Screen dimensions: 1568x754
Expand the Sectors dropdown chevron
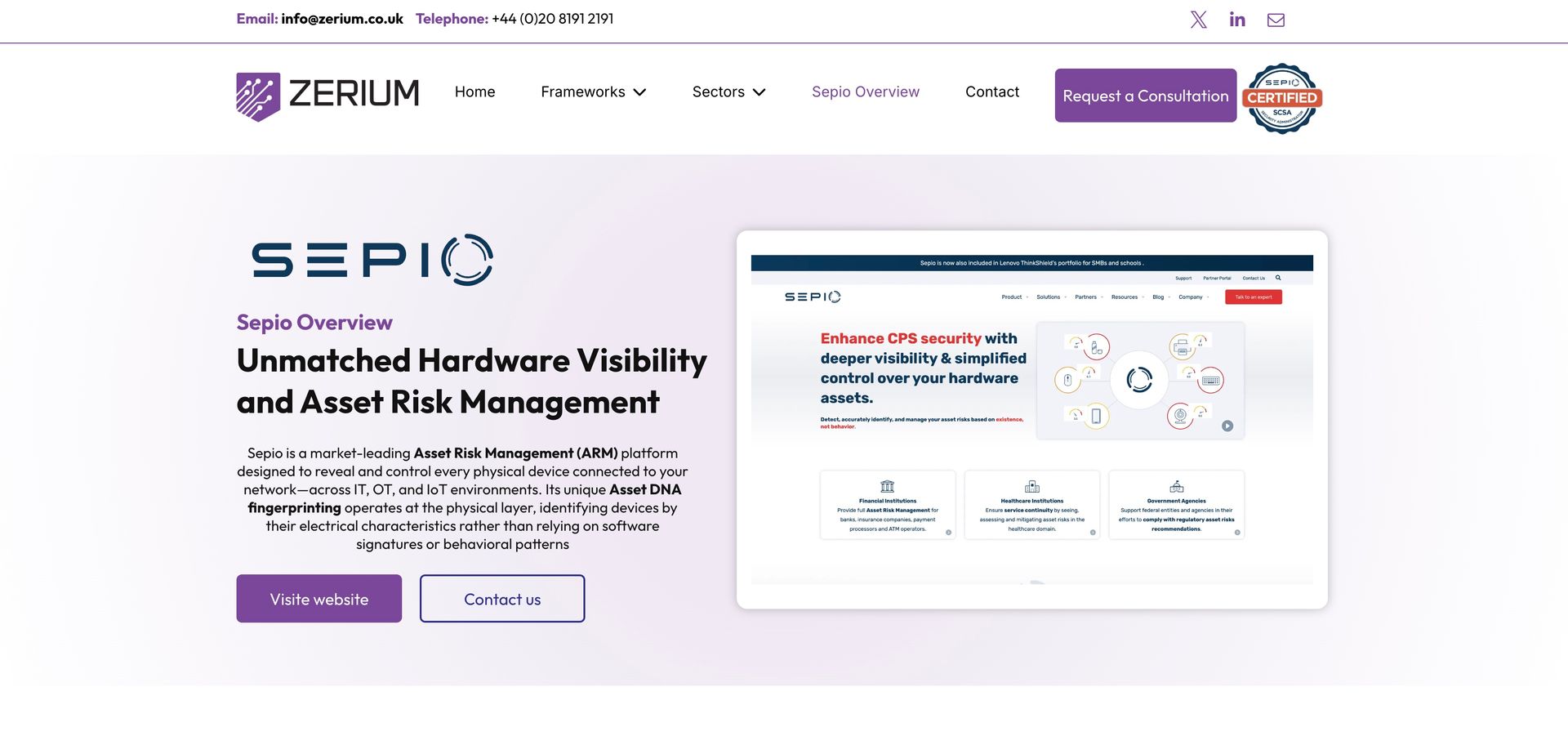(759, 92)
